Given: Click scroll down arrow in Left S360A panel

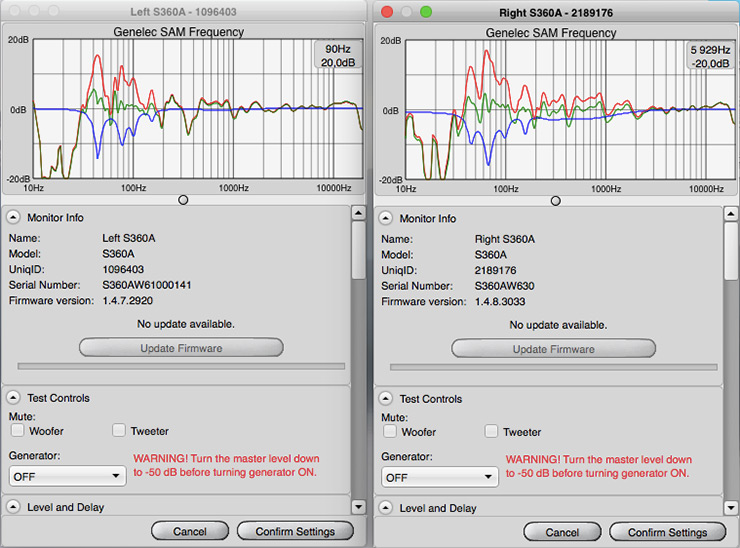Looking at the screenshot, I should pyautogui.click(x=359, y=507).
